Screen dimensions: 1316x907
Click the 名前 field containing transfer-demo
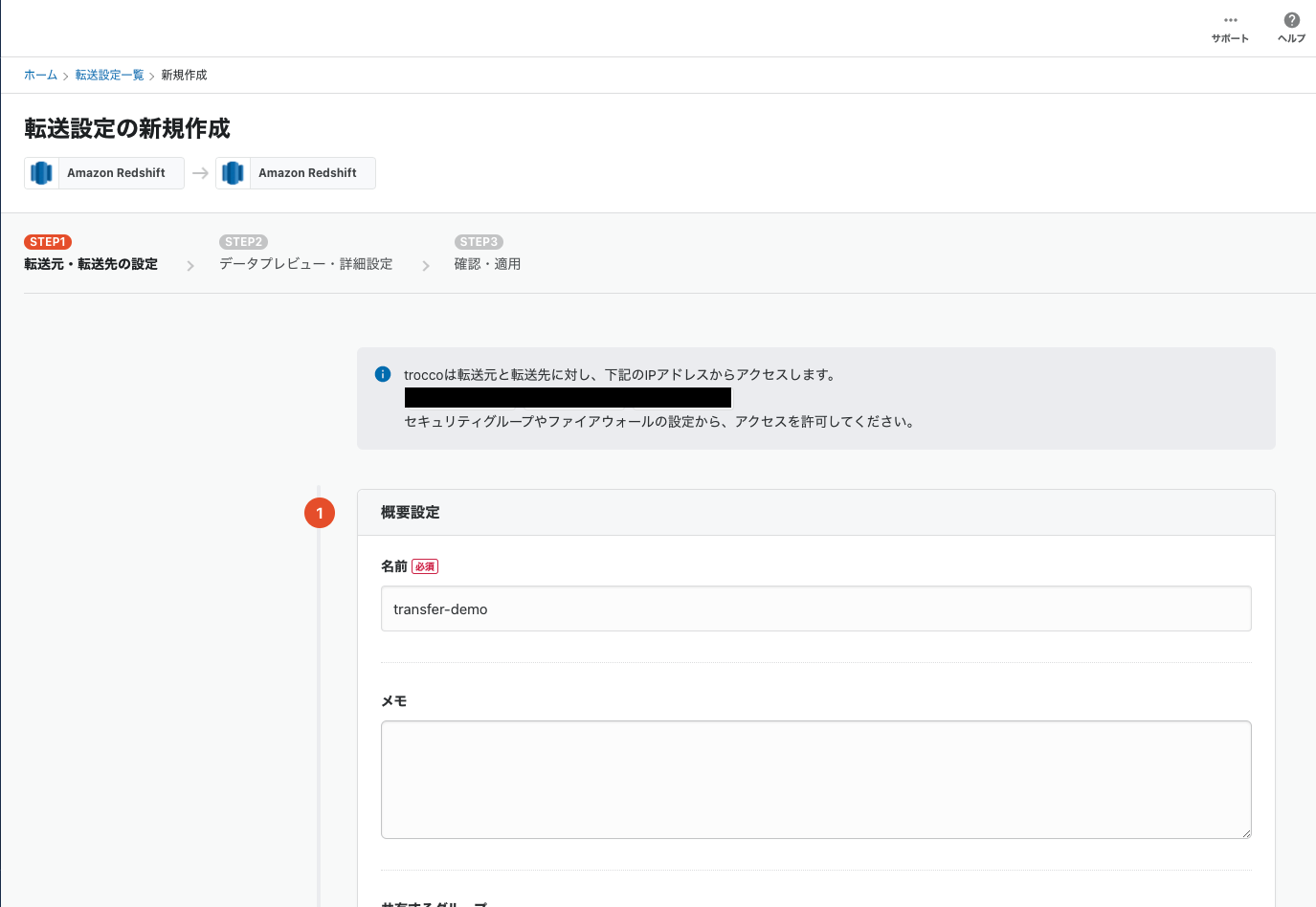point(815,608)
